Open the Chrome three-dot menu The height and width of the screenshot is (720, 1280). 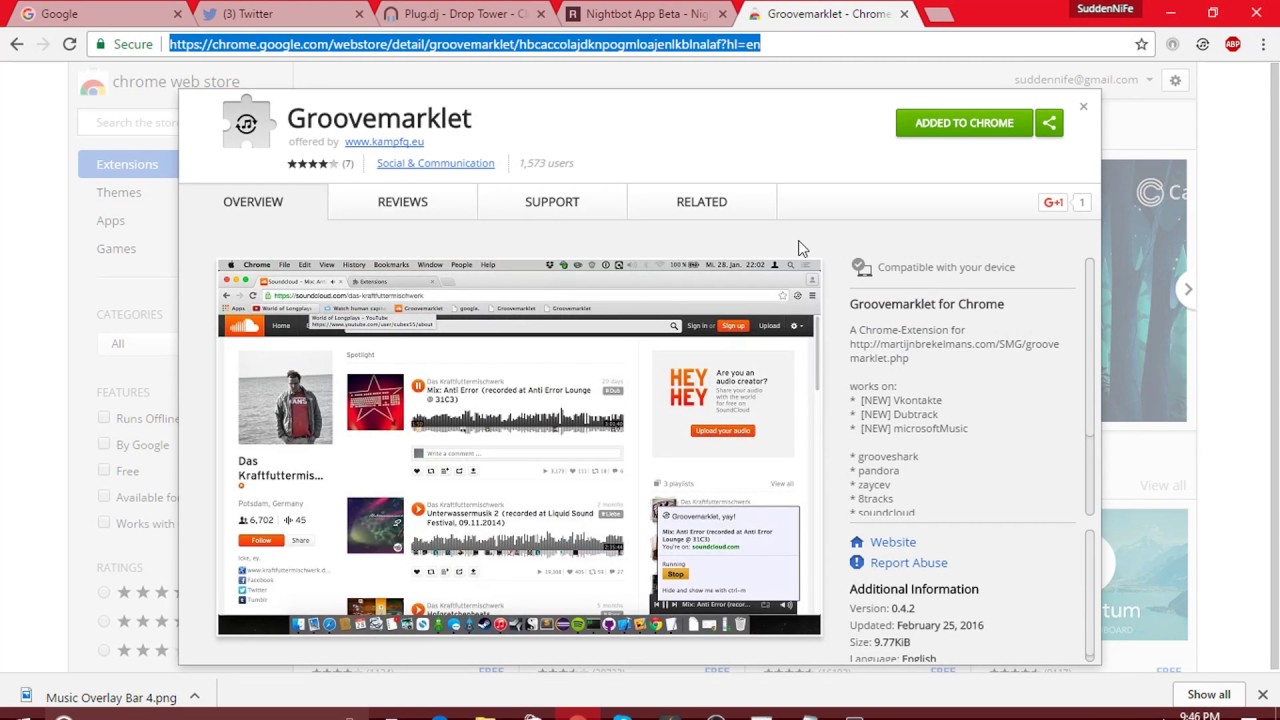tap(1262, 44)
